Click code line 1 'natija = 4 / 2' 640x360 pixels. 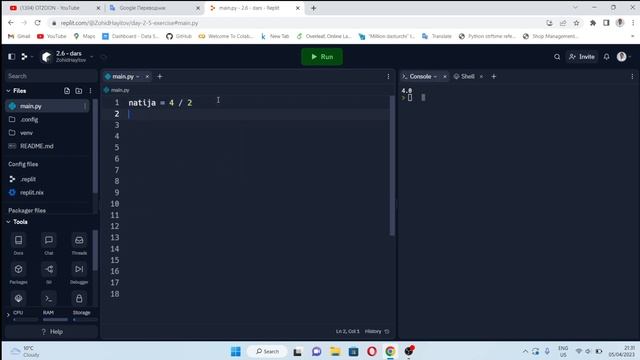coord(160,102)
